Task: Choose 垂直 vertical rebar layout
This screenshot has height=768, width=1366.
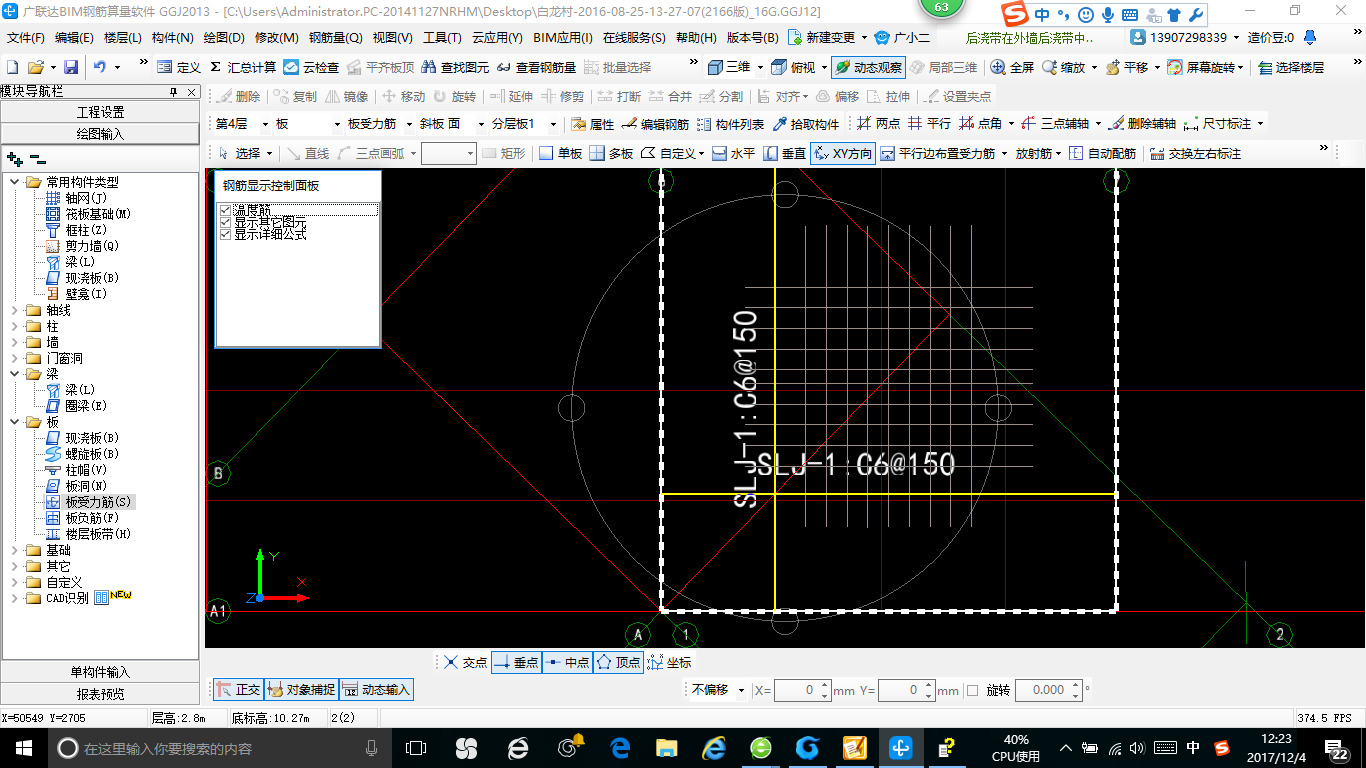Action: click(x=784, y=153)
